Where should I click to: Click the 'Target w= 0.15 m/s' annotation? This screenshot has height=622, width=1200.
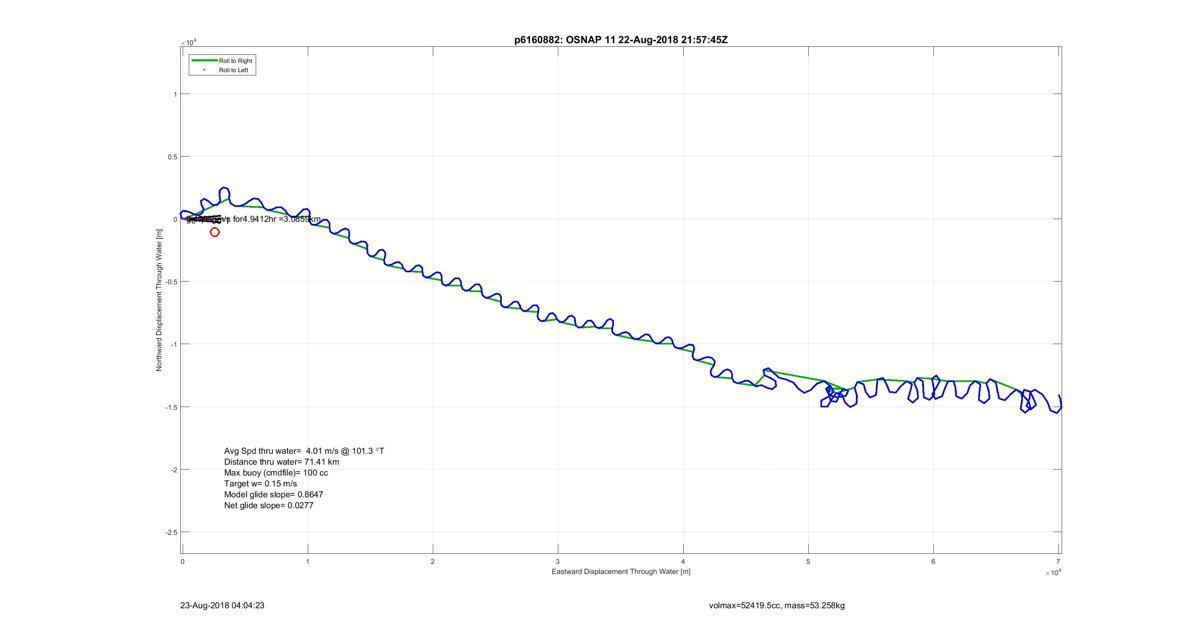click(x=261, y=484)
